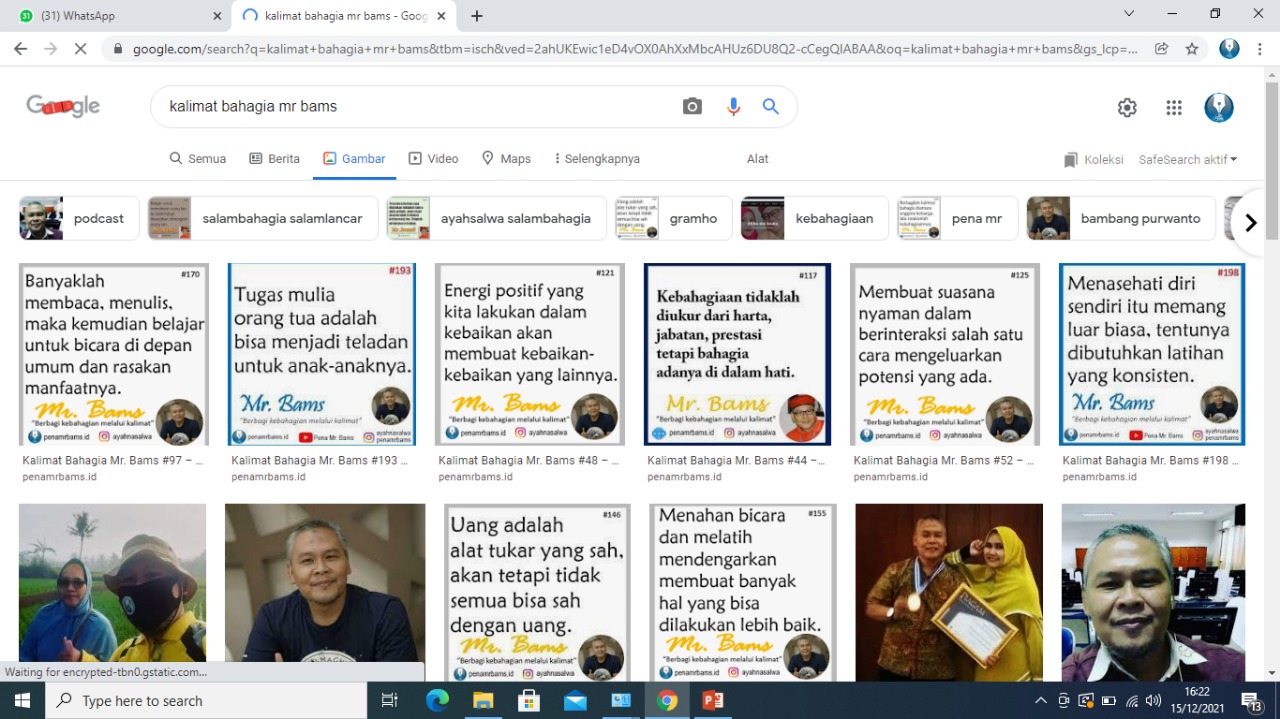This screenshot has height=719, width=1280.
Task: Filter by salambahagia salamlancar chip
Action: pos(263,218)
